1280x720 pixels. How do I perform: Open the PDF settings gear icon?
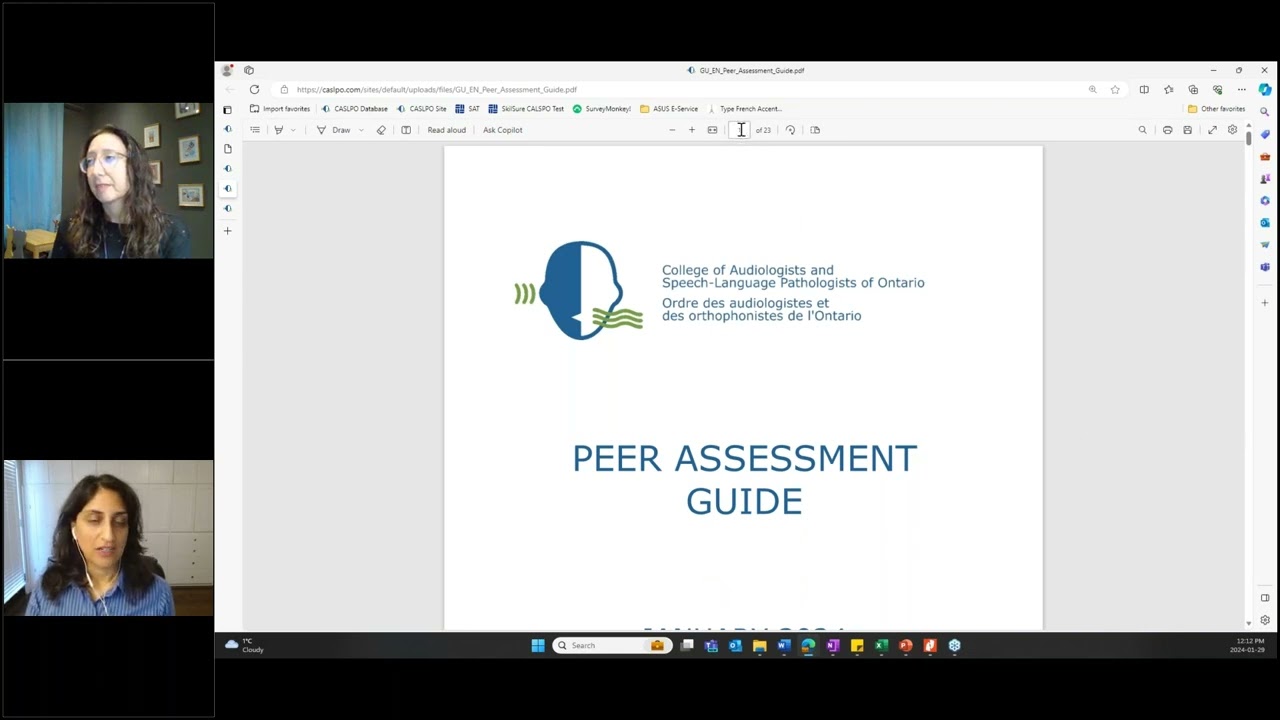pyautogui.click(x=1233, y=130)
